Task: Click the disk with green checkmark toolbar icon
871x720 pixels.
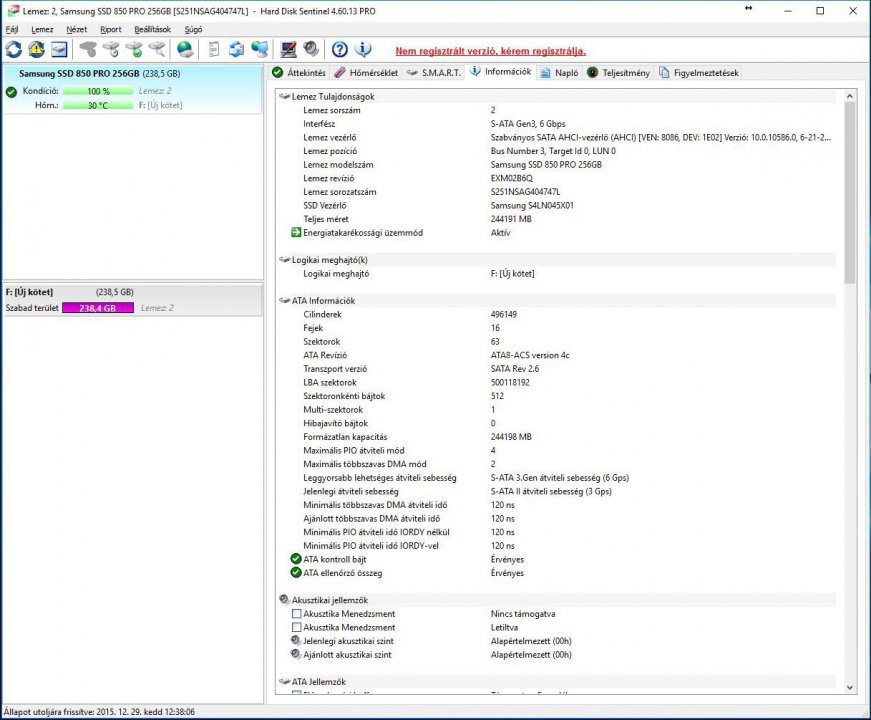Action: (134, 49)
